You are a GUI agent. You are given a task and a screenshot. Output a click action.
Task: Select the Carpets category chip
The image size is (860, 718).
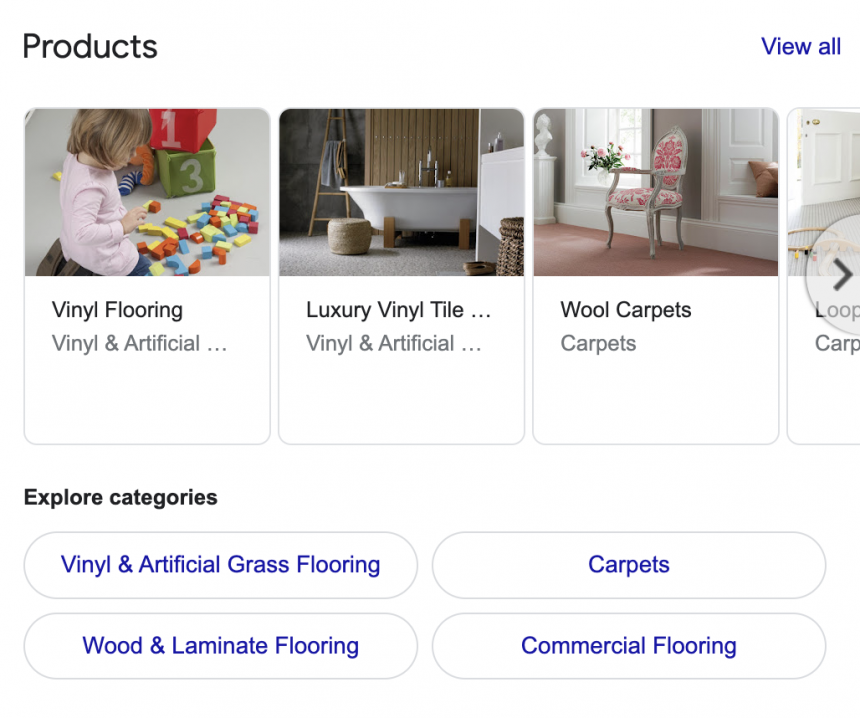(x=628, y=565)
